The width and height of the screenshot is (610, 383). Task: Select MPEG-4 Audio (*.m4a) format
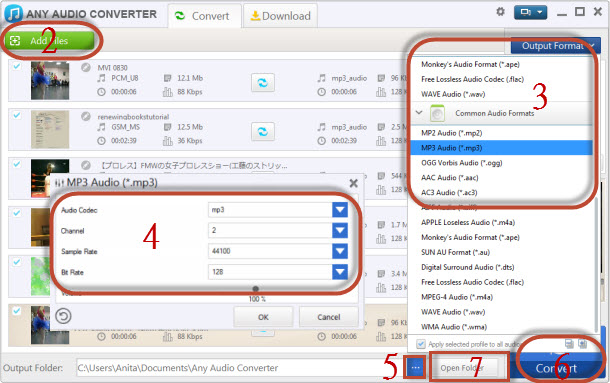[x=501, y=297]
